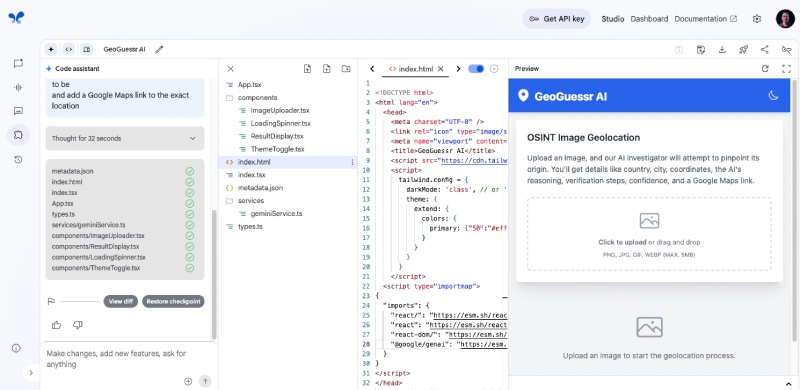Click the code assistant panel scrollbar
The height and width of the screenshot is (390, 800).
pos(214,274)
